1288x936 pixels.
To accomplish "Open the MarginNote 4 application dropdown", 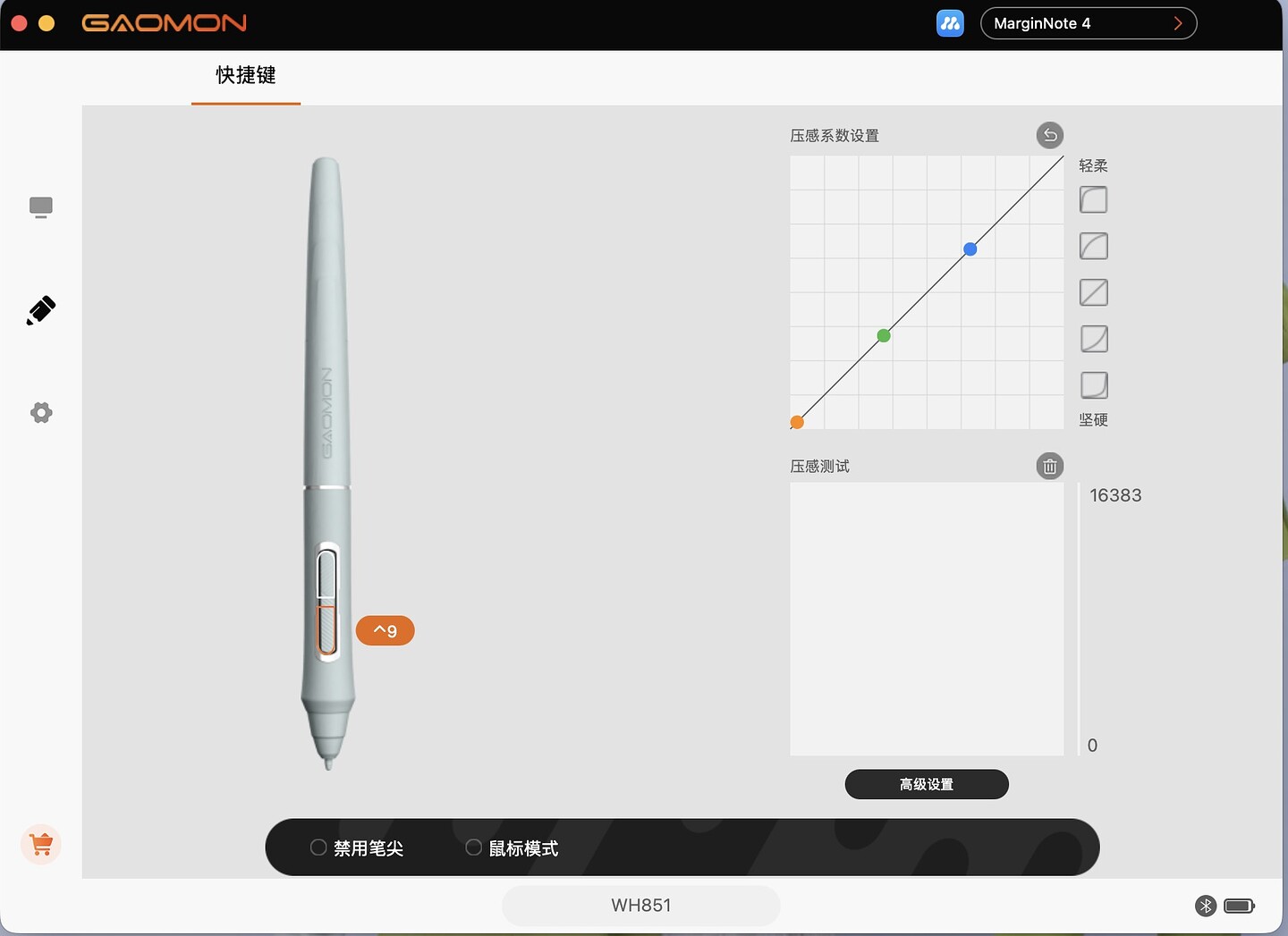I will click(x=1089, y=23).
